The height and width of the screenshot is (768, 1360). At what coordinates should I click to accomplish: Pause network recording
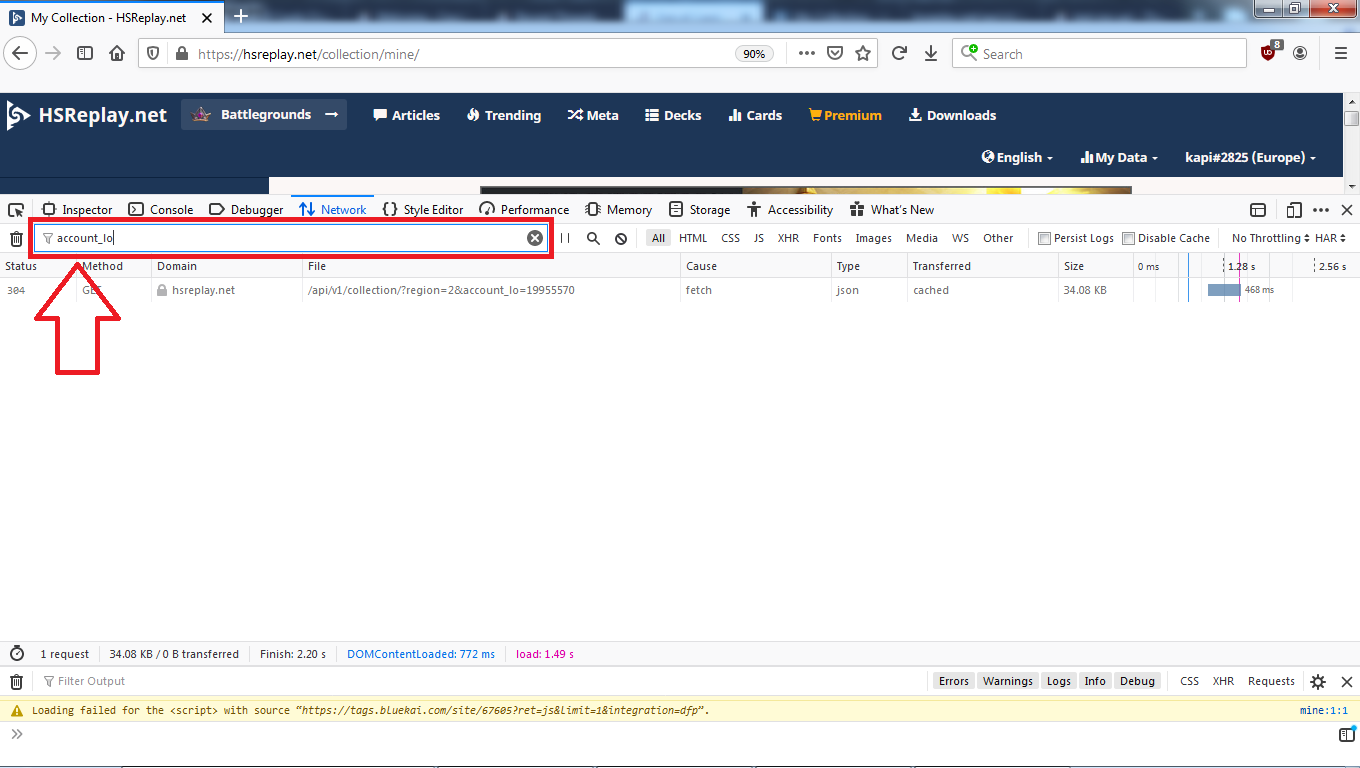coord(565,238)
